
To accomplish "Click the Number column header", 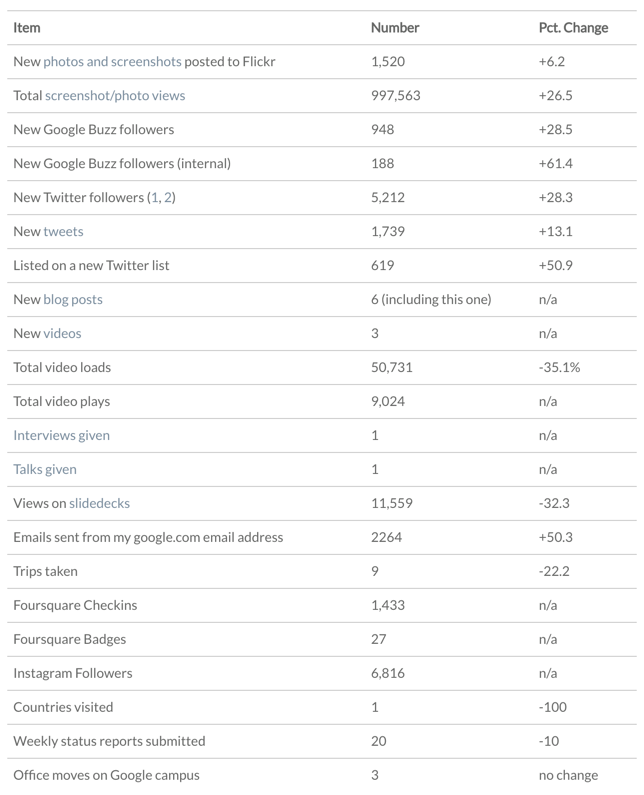I will pyautogui.click(x=395, y=28).
